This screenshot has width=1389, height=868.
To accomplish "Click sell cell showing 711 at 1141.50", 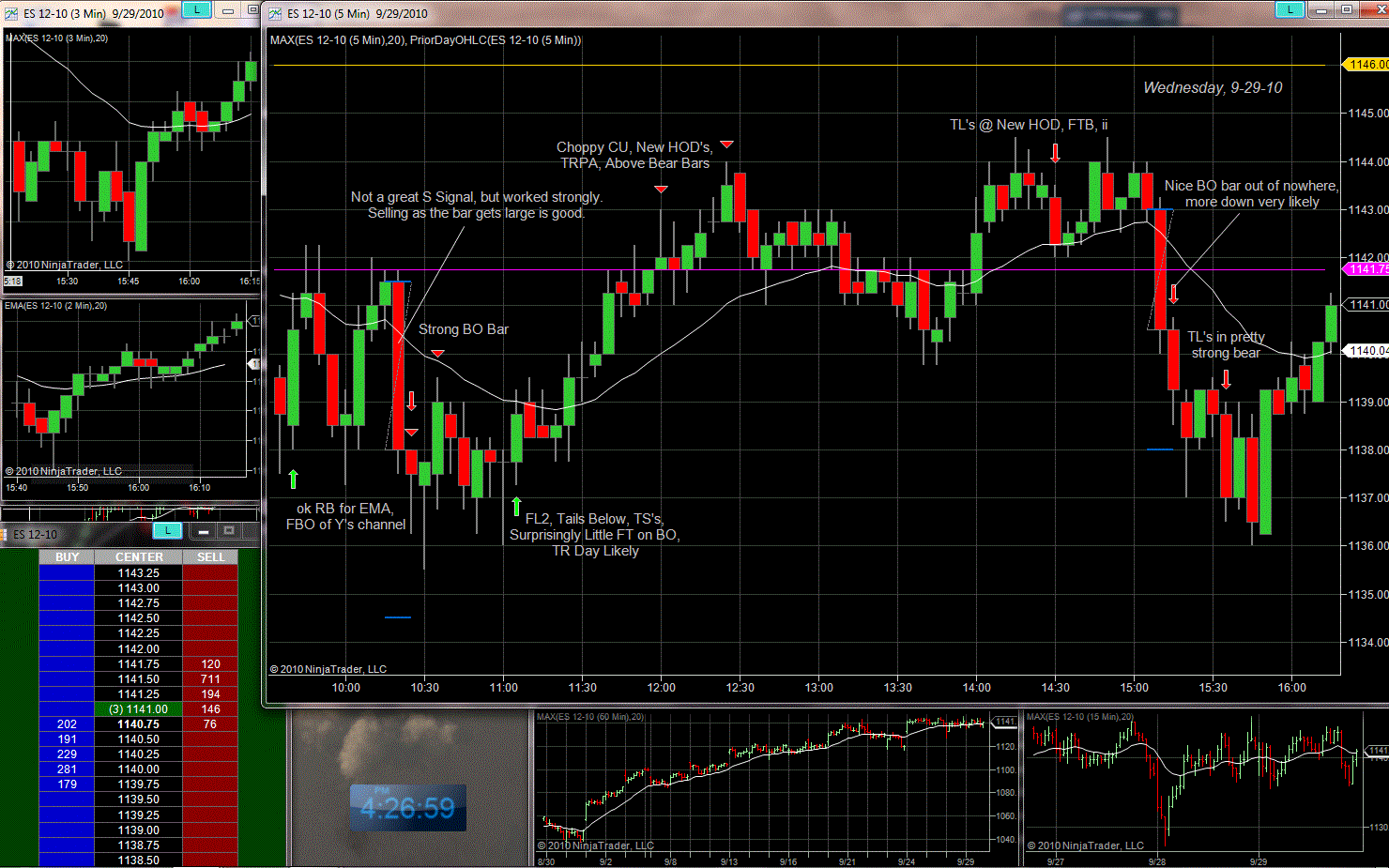I will [x=210, y=679].
